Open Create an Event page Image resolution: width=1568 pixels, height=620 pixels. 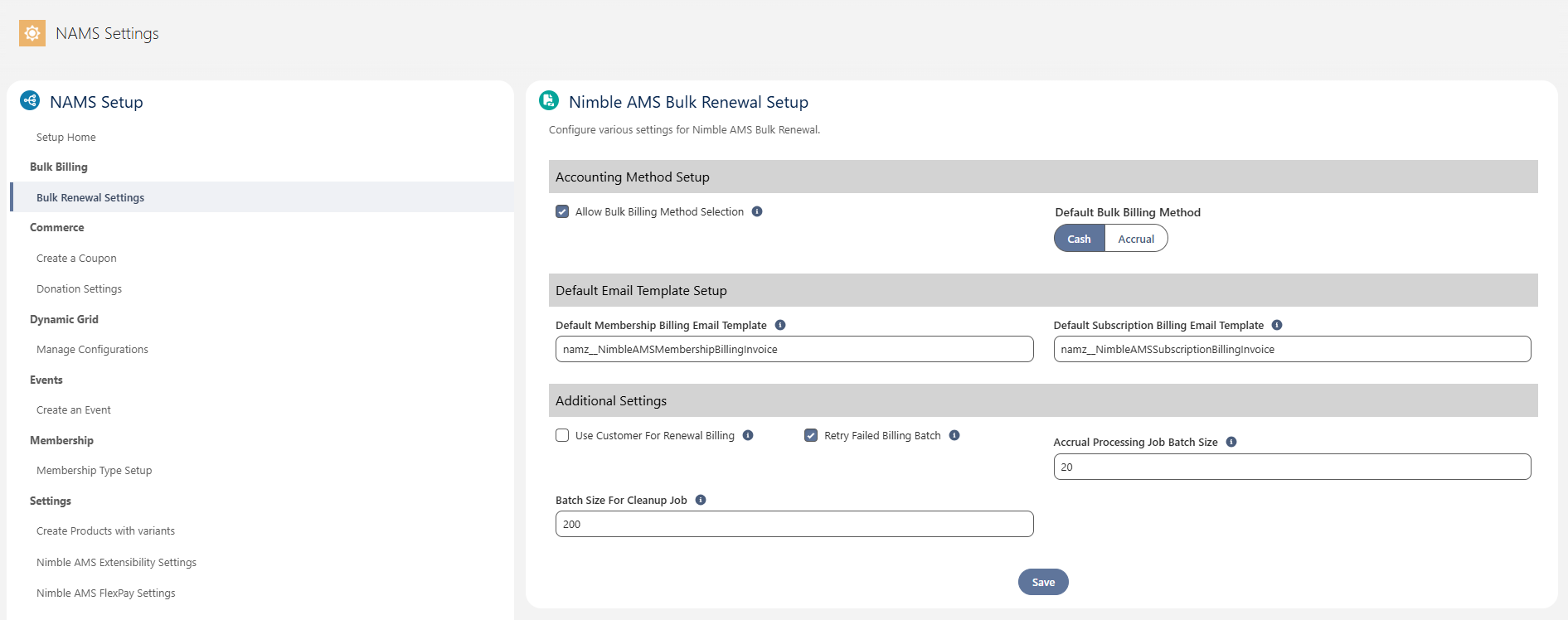(74, 409)
